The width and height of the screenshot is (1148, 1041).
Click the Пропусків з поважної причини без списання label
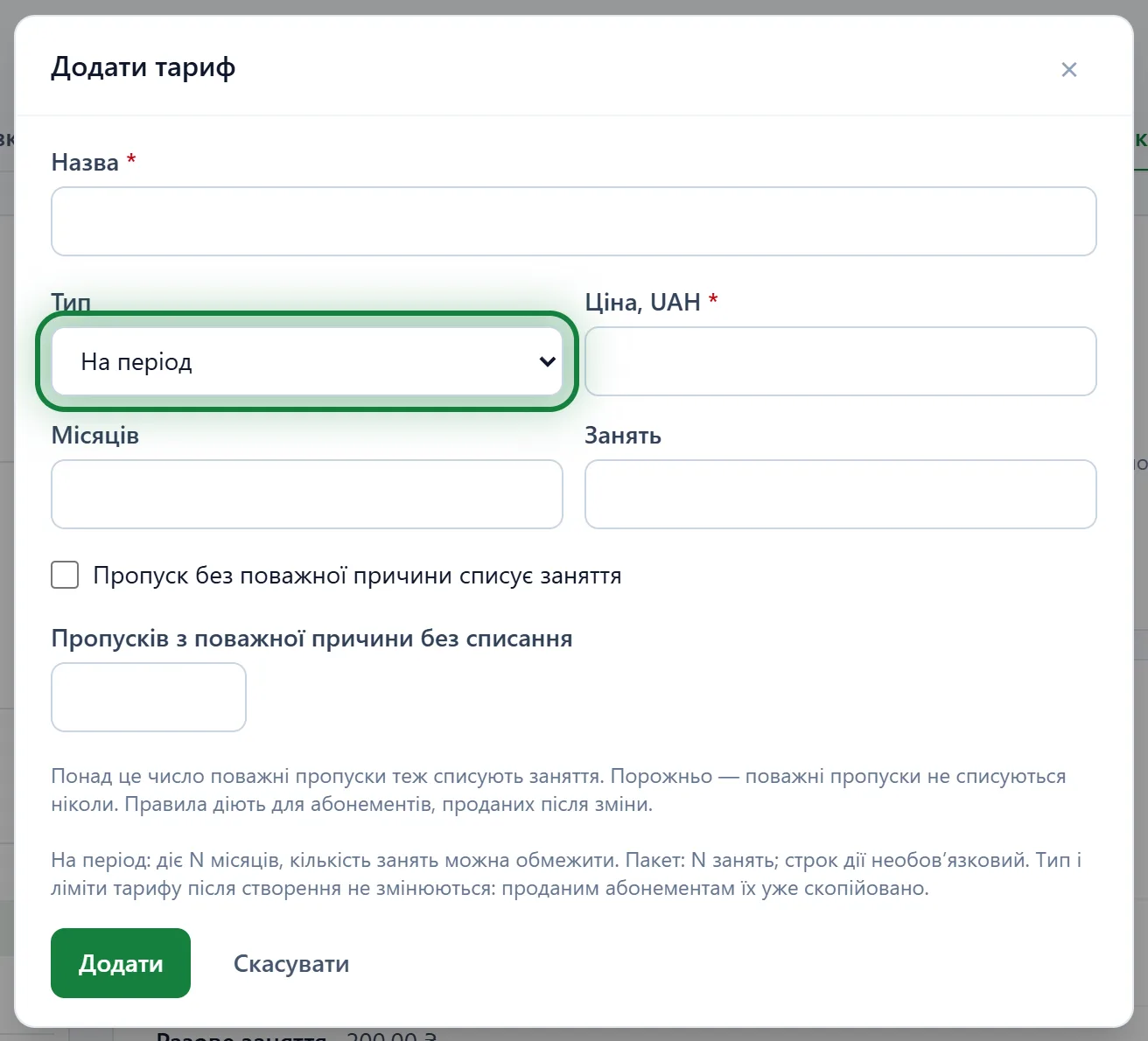pyautogui.click(x=311, y=639)
